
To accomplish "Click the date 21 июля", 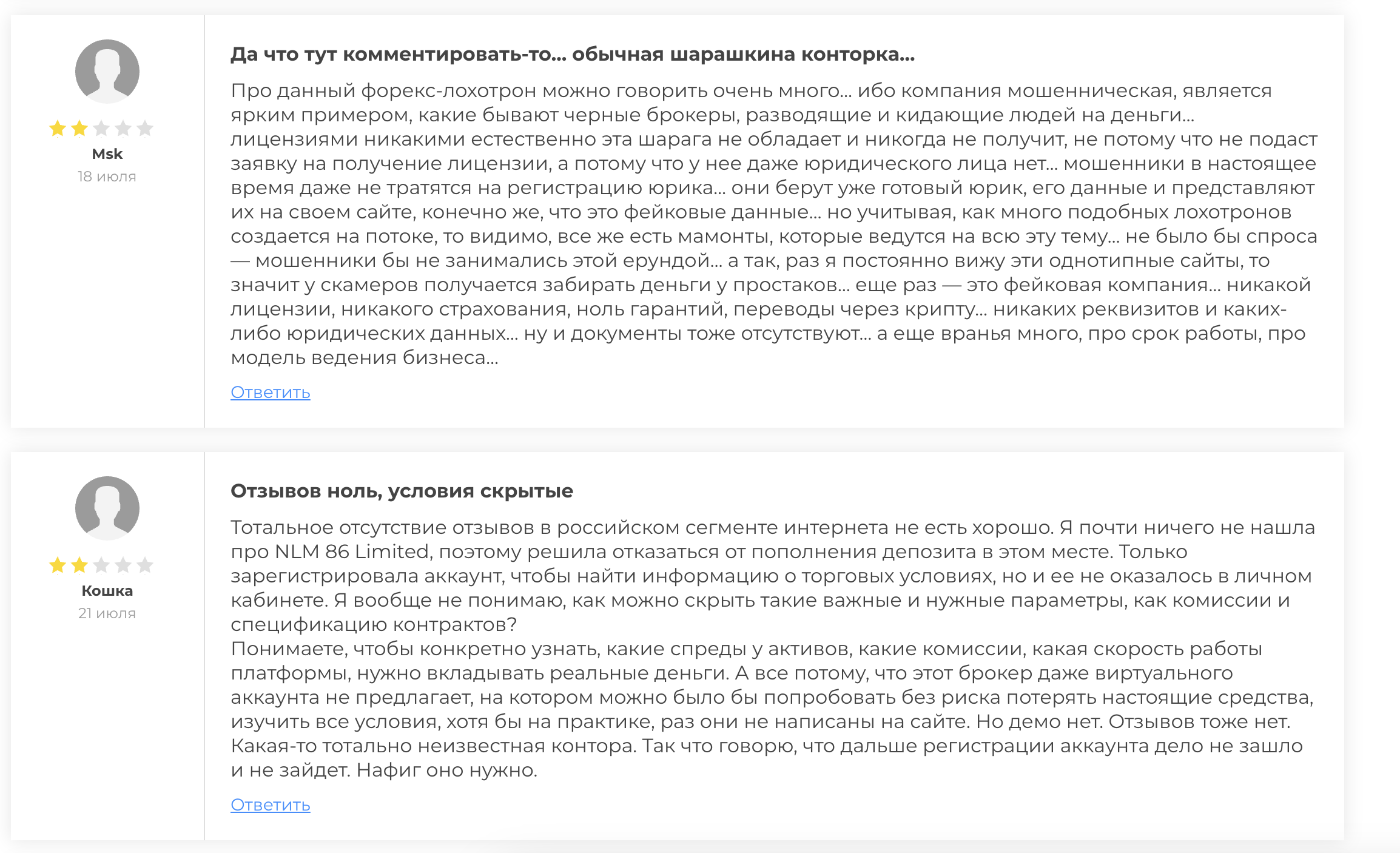I will pos(107,613).
